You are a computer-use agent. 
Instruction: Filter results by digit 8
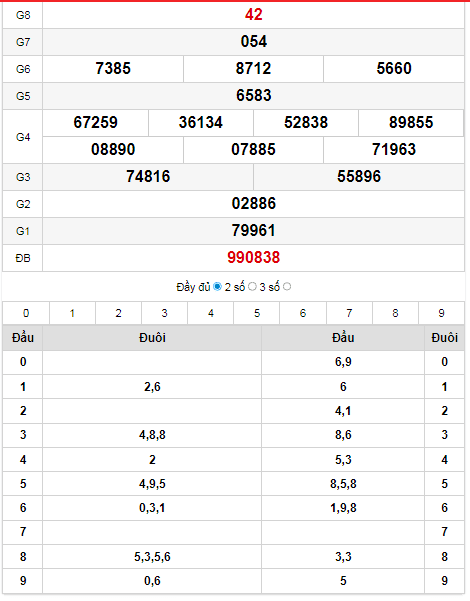(x=395, y=313)
